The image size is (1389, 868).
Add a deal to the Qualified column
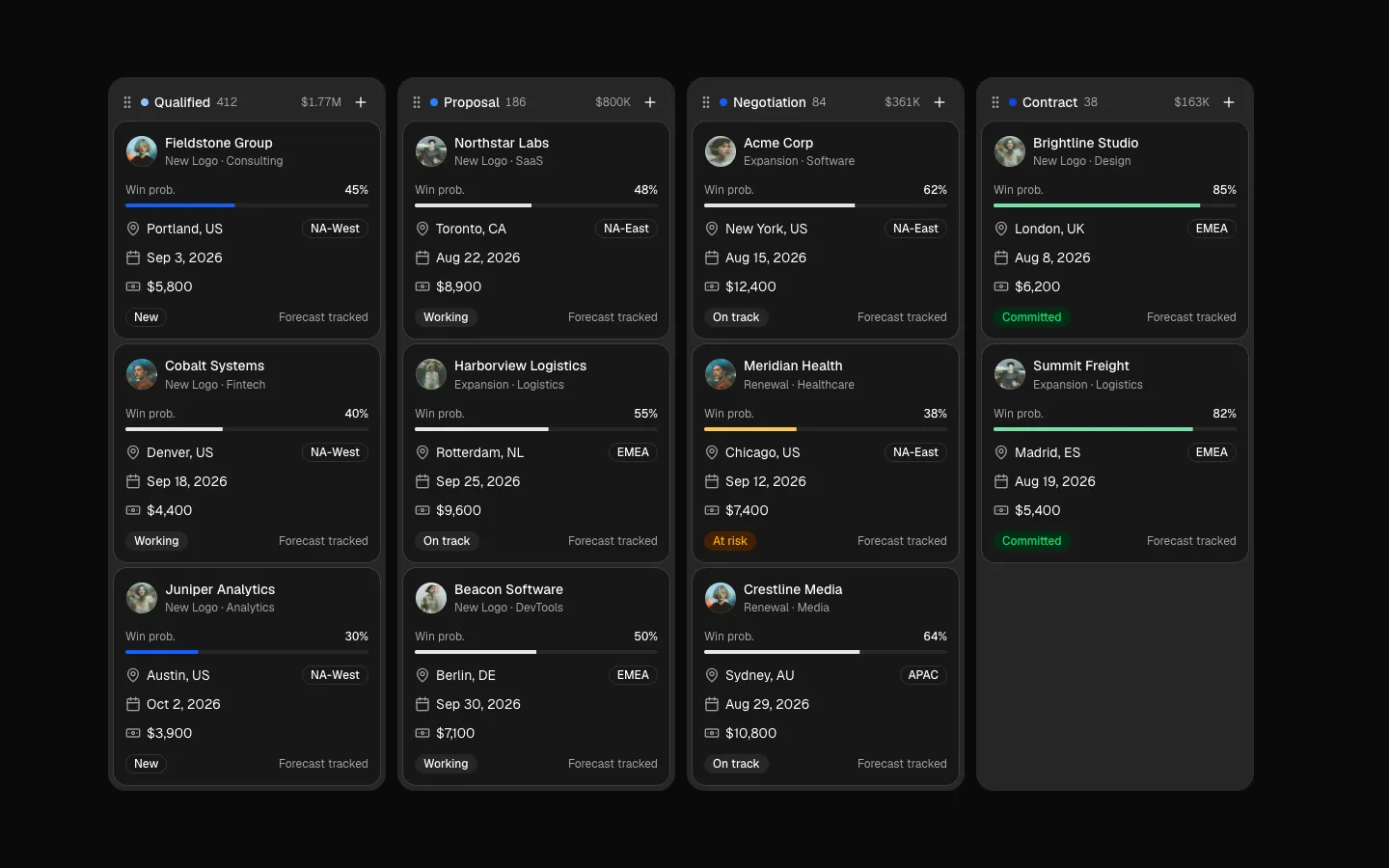click(361, 102)
